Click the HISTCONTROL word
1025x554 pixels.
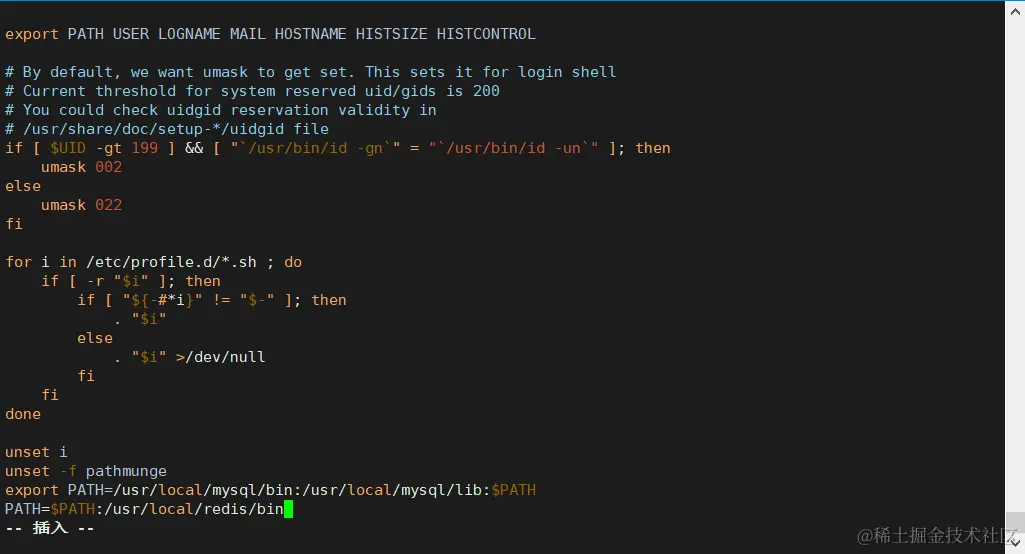(x=486, y=34)
